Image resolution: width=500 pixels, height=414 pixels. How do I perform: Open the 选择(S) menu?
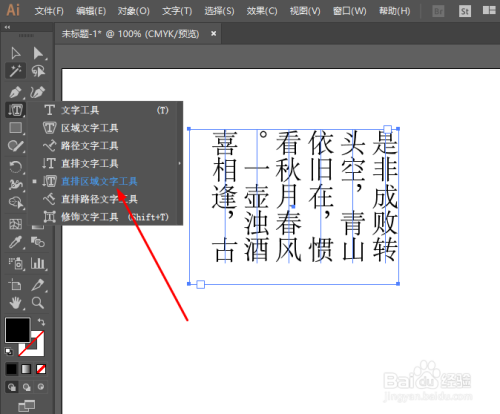(x=219, y=11)
